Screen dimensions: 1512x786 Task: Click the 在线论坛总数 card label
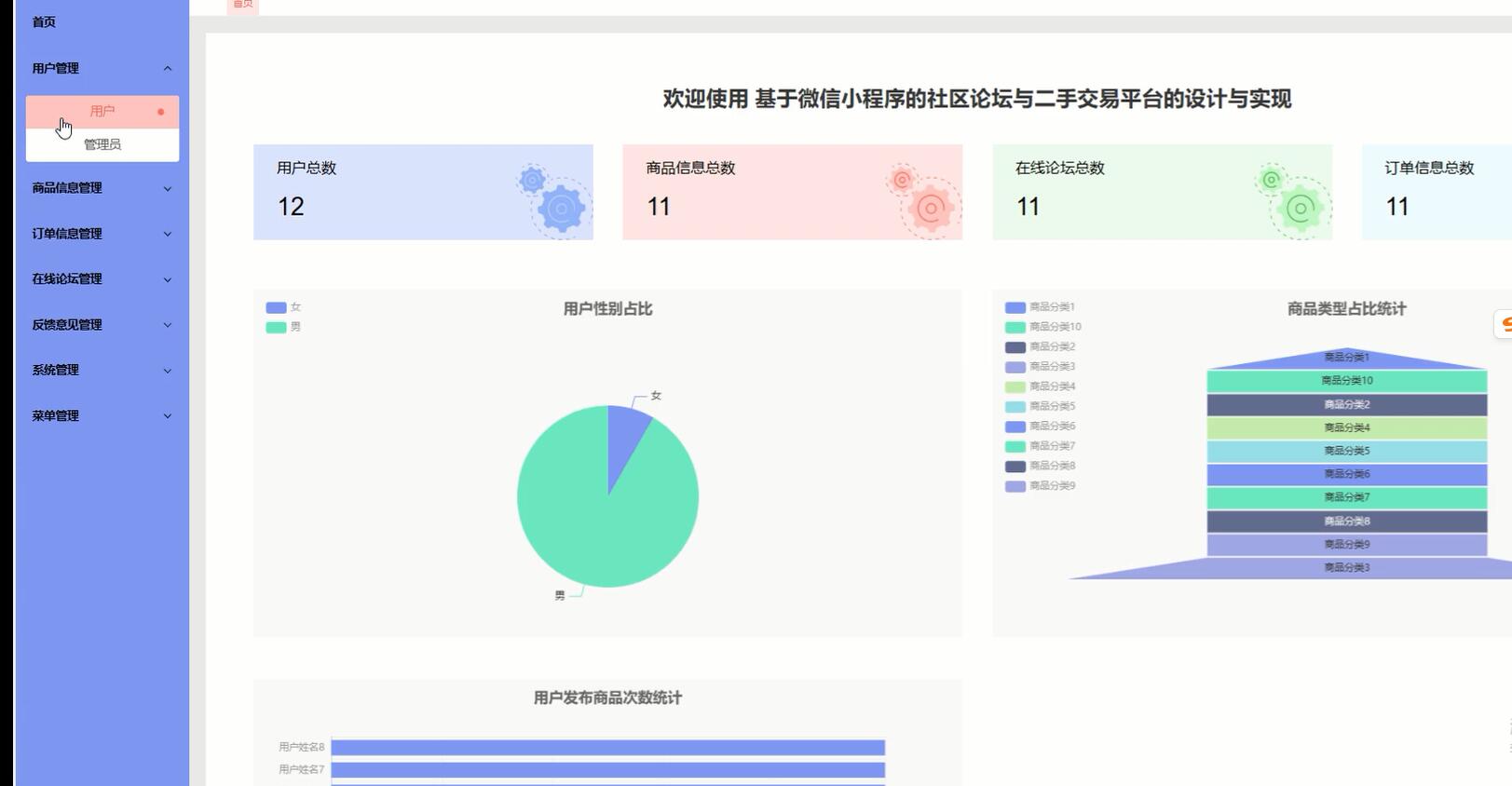coord(1059,169)
